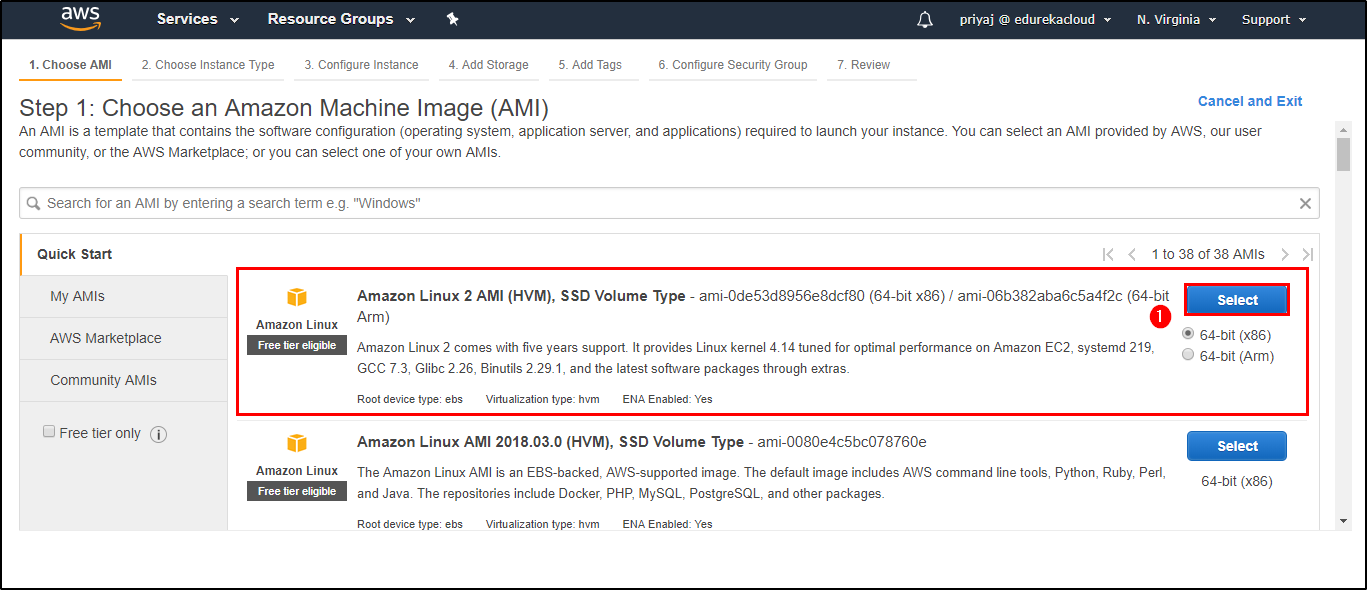Jump to last page of AMIs
This screenshot has height=590, width=1367.
tap(1307, 254)
